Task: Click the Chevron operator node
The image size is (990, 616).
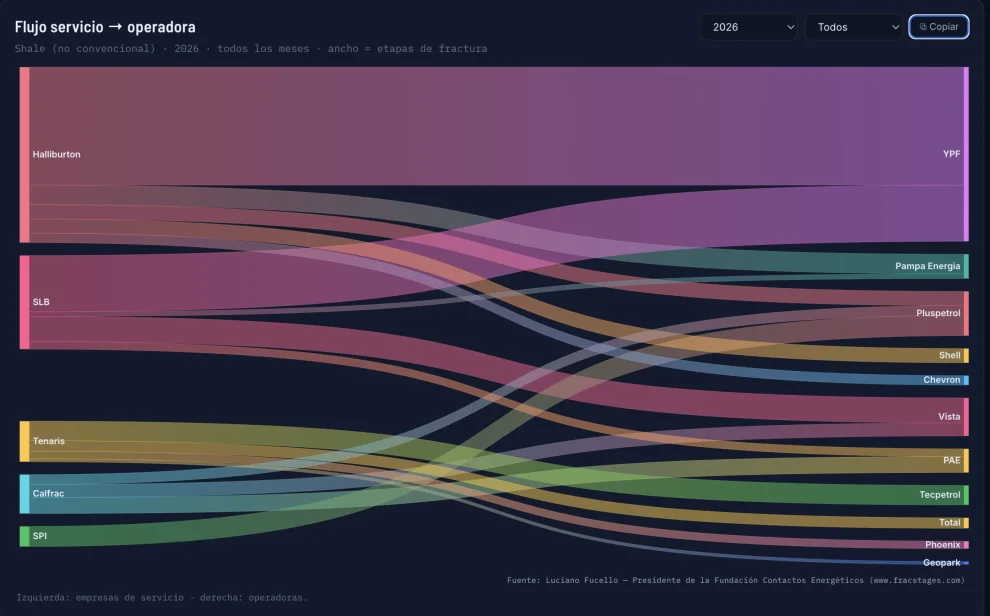Action: click(966, 380)
